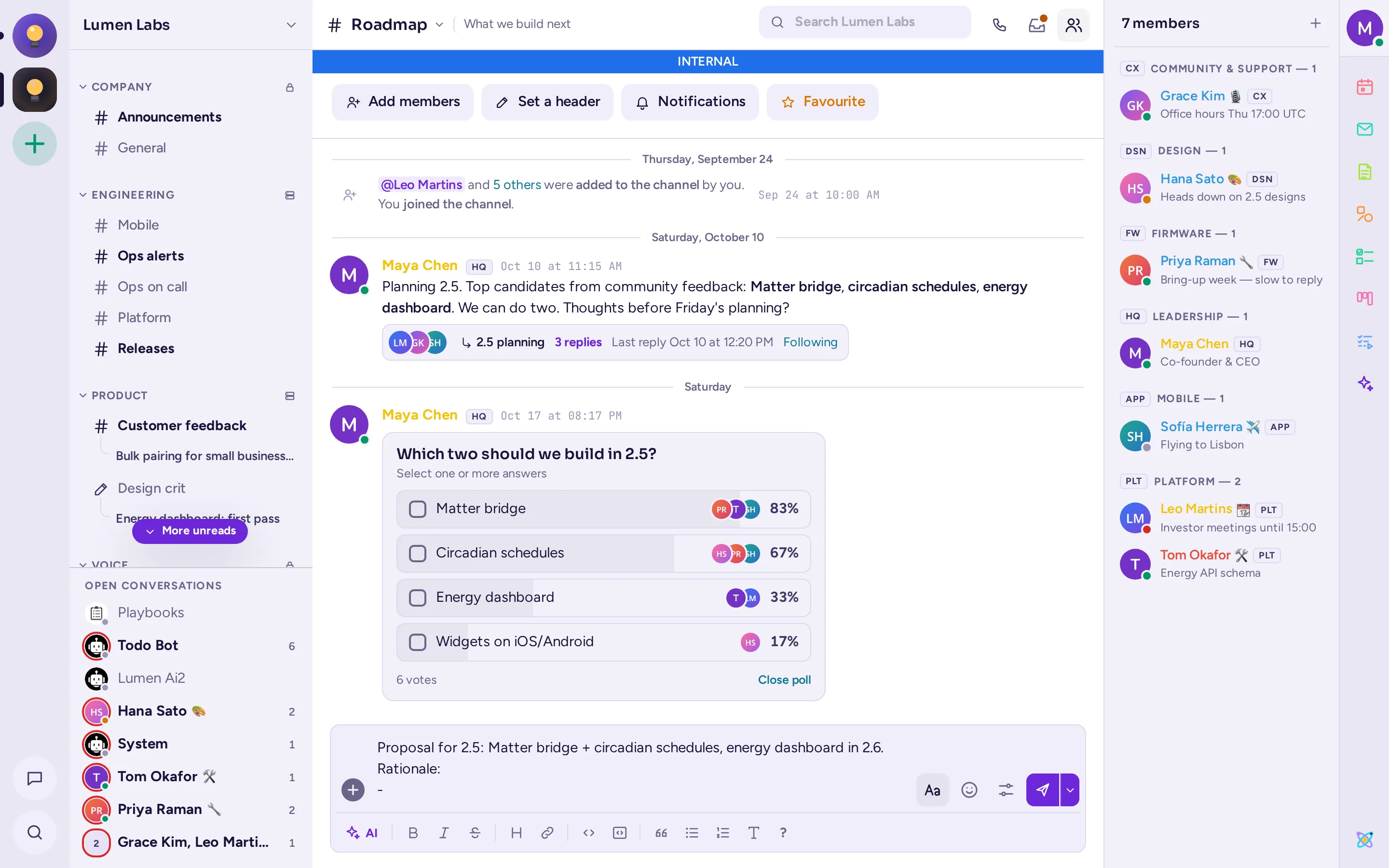Open the Lumen Labs workspace dropdown
1389x868 pixels.
[291, 25]
